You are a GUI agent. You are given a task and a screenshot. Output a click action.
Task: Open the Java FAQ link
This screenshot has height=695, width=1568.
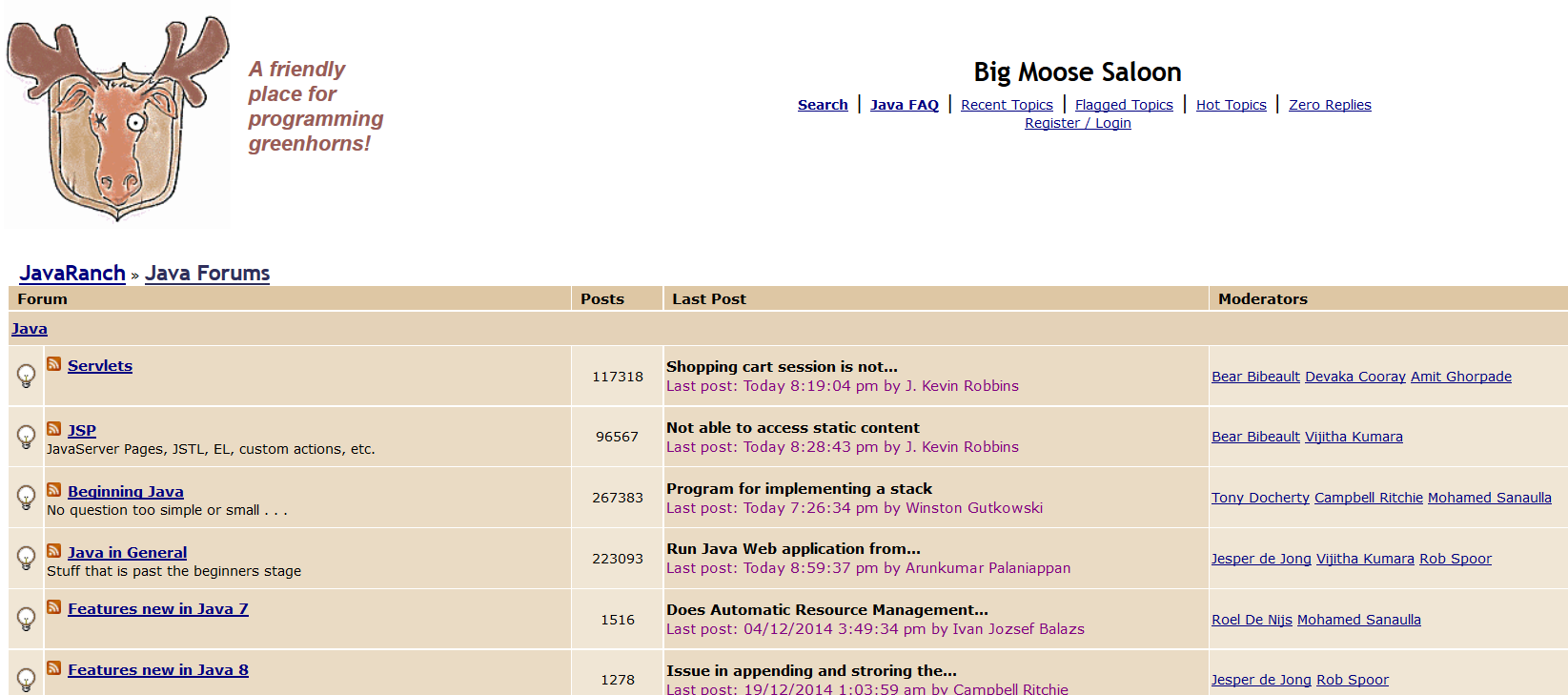pyautogui.click(x=905, y=105)
